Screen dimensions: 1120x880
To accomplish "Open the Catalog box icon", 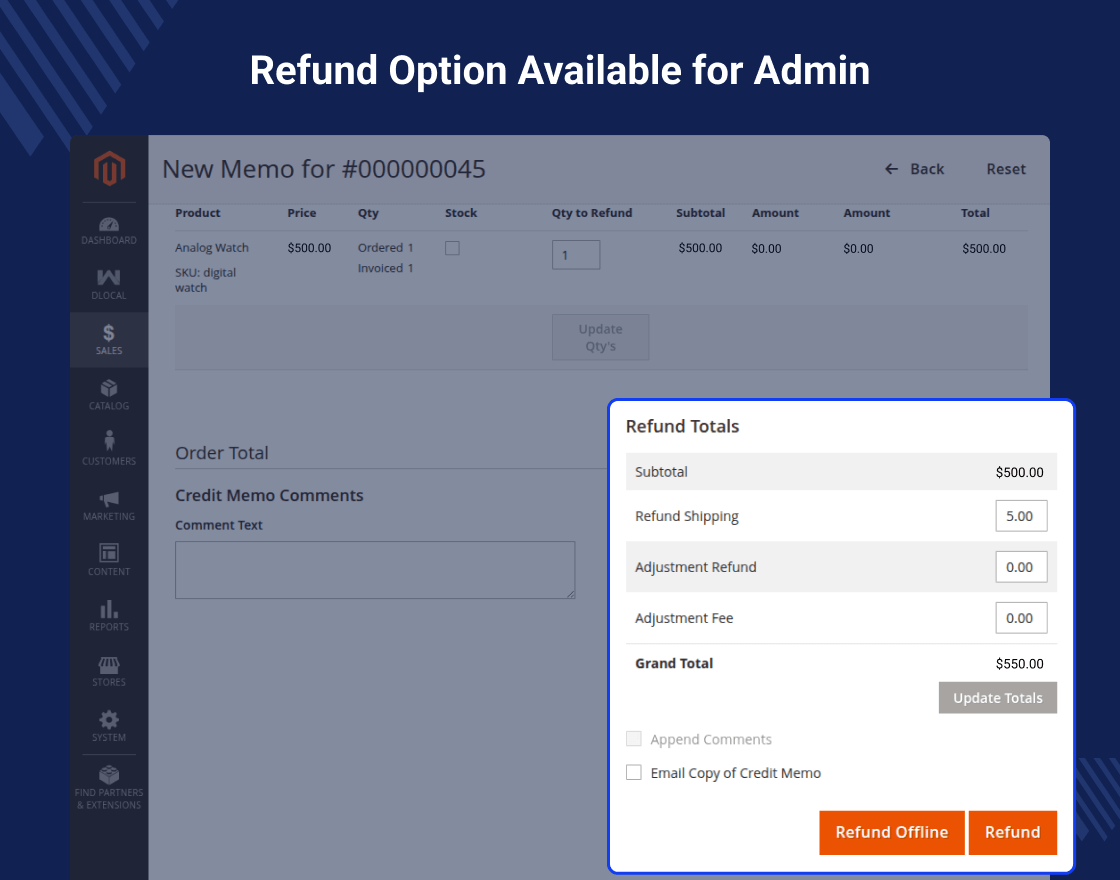I will coord(109,388).
